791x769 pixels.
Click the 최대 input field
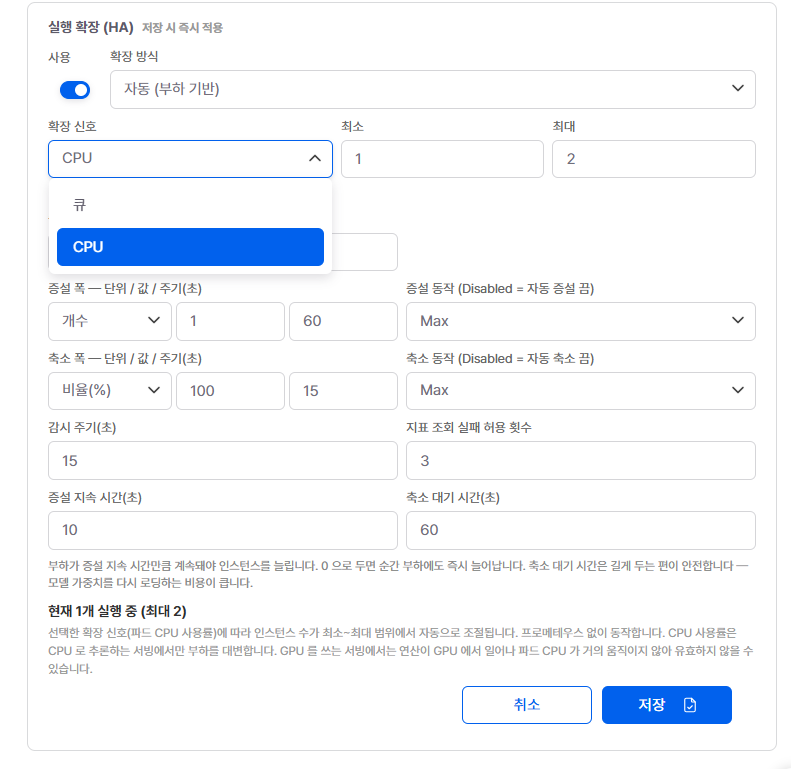[654, 159]
